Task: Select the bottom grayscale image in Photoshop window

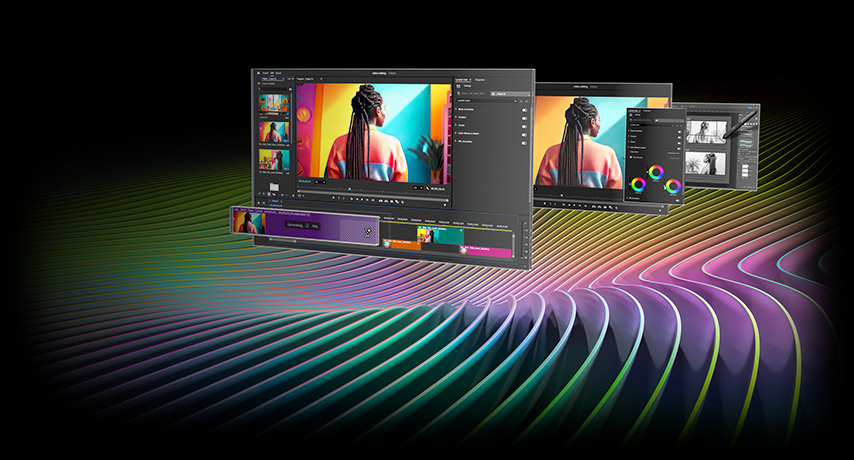Action: click(x=706, y=164)
